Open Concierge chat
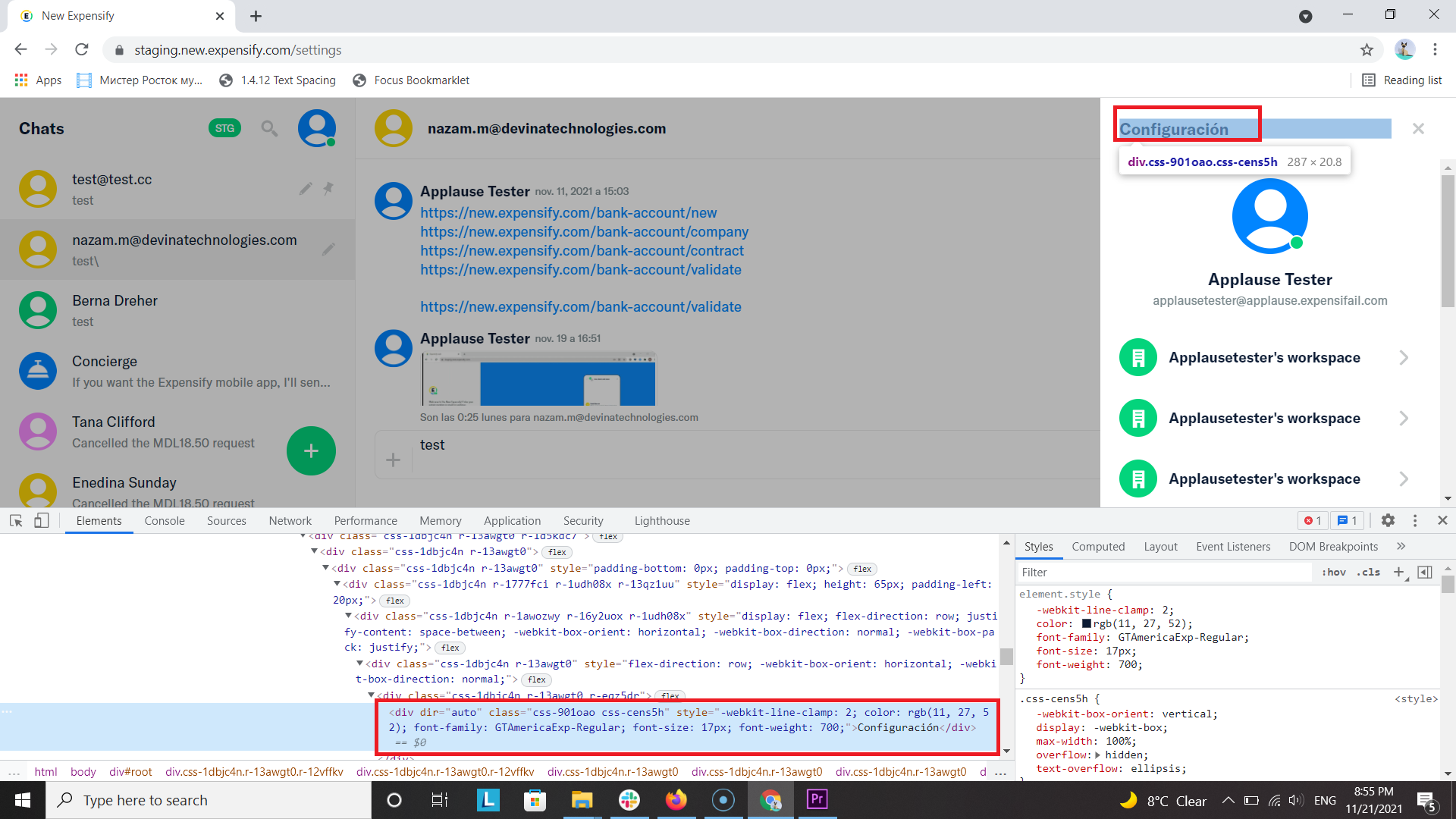This screenshot has width=1456, height=819. (177, 371)
